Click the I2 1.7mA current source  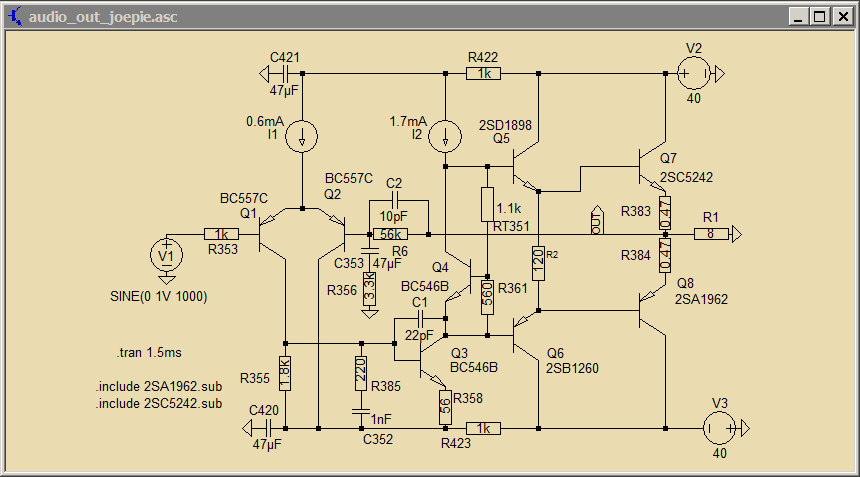tap(445, 137)
